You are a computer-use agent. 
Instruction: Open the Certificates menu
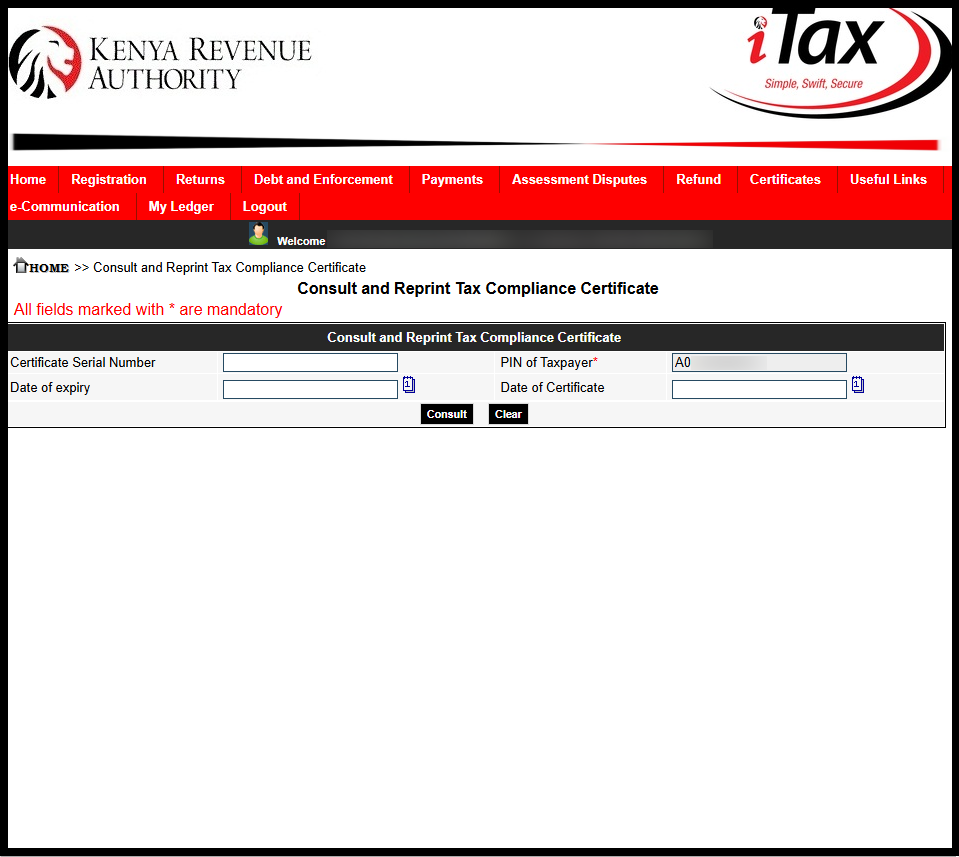click(x=785, y=179)
